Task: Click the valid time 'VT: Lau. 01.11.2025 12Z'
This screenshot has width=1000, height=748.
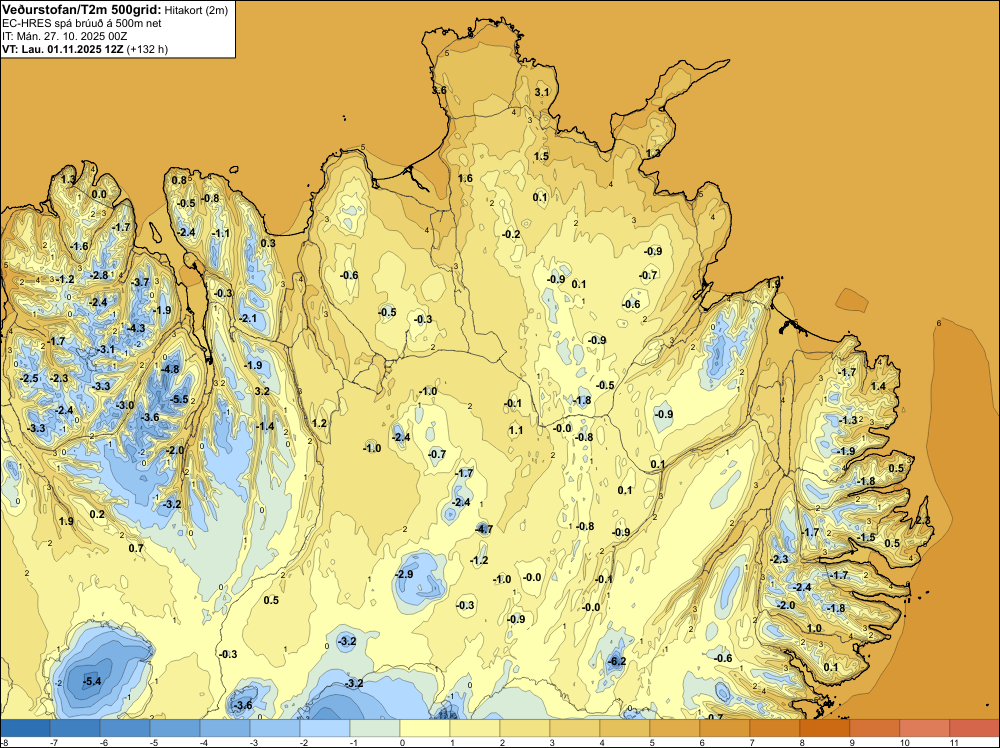Action: [62, 49]
